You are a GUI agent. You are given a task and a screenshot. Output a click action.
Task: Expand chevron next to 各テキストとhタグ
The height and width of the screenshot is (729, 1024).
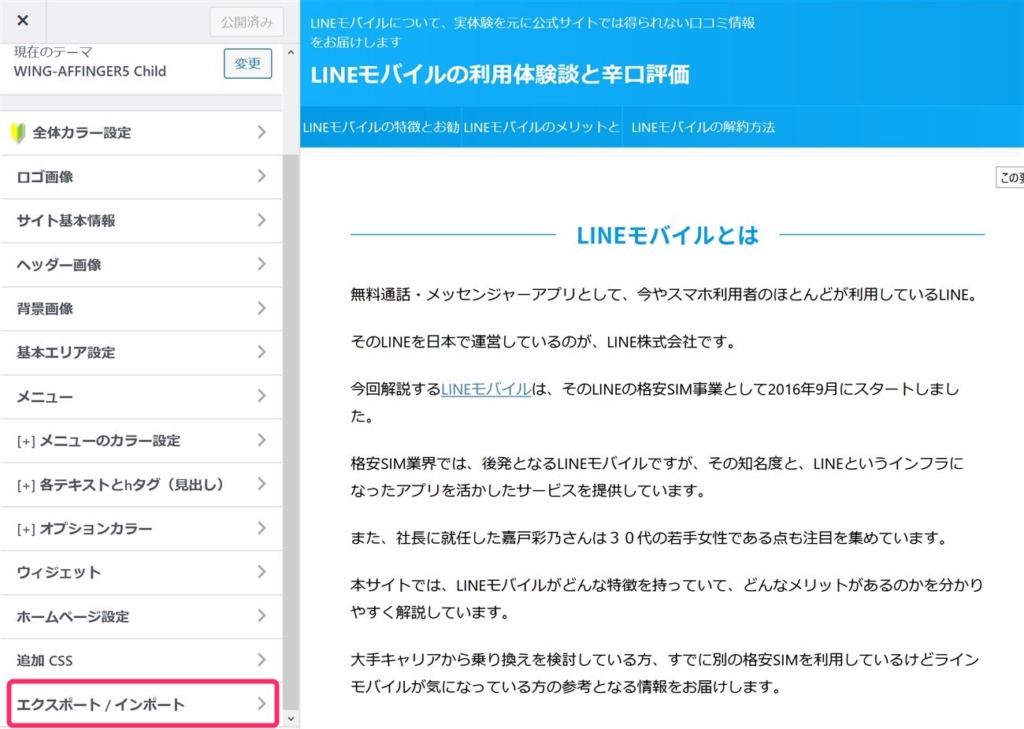(262, 484)
